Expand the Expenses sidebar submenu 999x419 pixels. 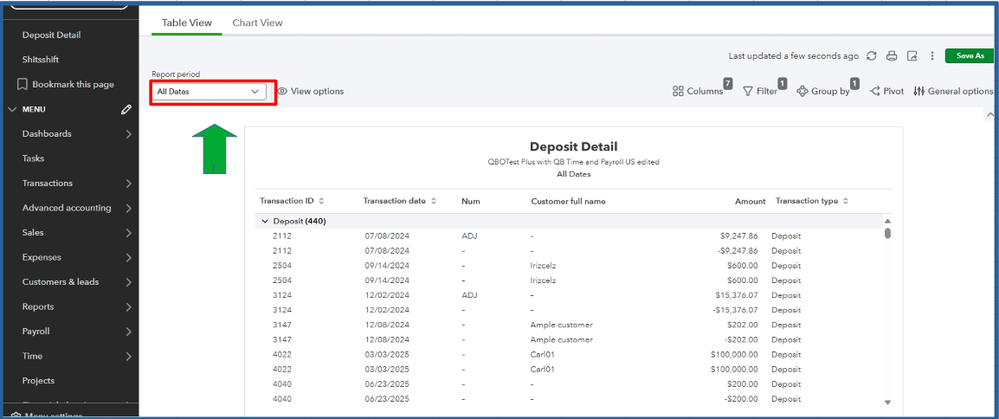129,258
